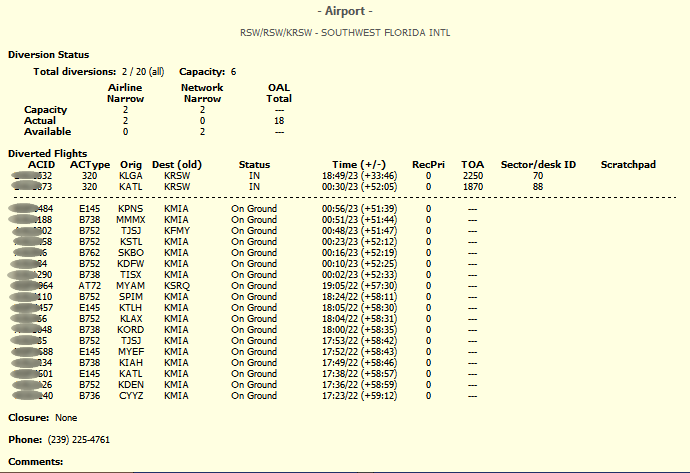Select the Orig column header

coord(130,164)
